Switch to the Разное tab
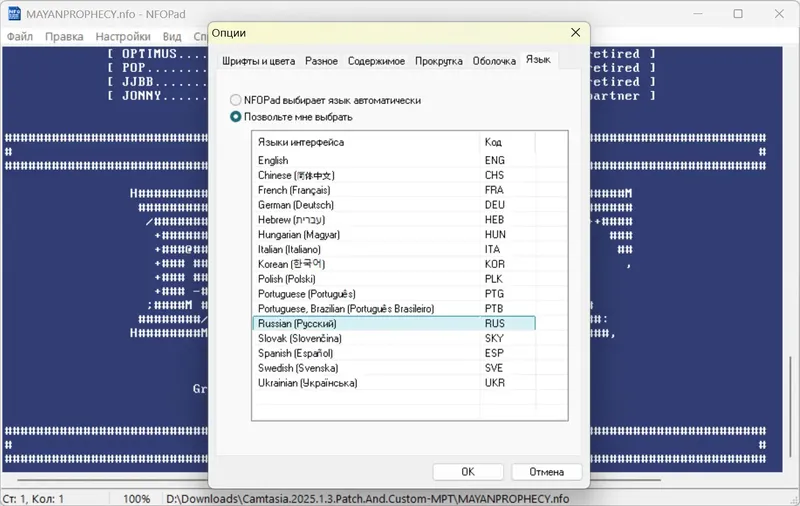The height and width of the screenshot is (506, 800). 321,61
